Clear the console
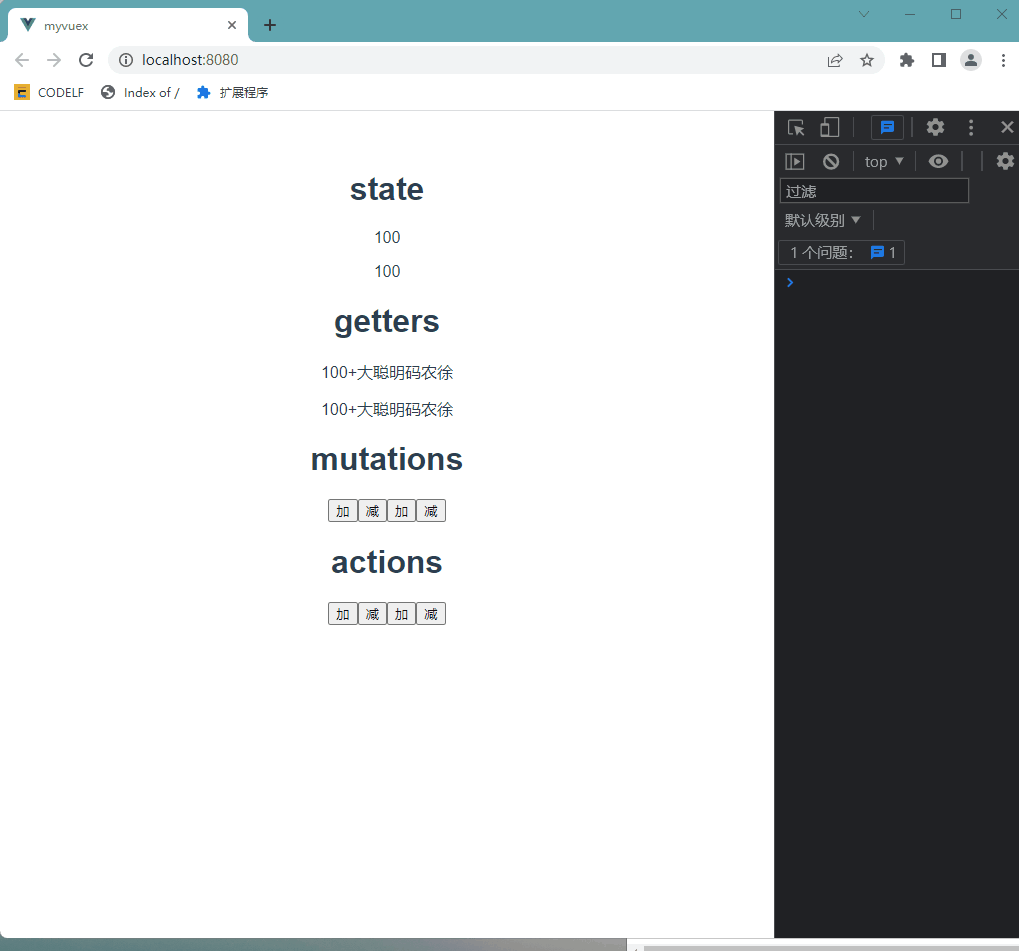The width and height of the screenshot is (1019, 951). pos(831,161)
